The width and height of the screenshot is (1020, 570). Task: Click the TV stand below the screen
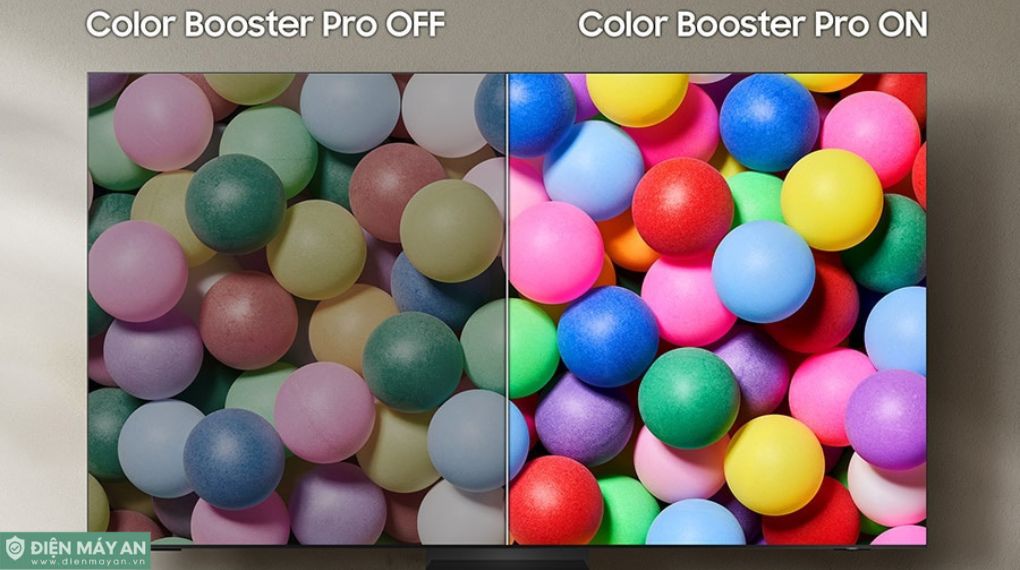click(x=507, y=558)
